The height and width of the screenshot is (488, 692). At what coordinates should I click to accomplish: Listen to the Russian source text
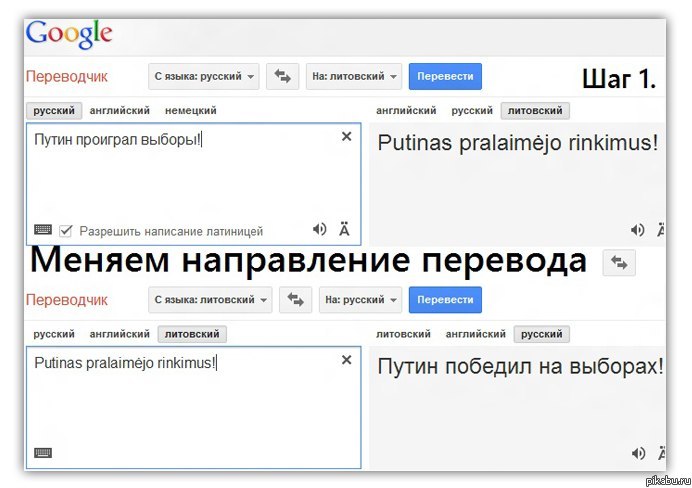click(320, 229)
